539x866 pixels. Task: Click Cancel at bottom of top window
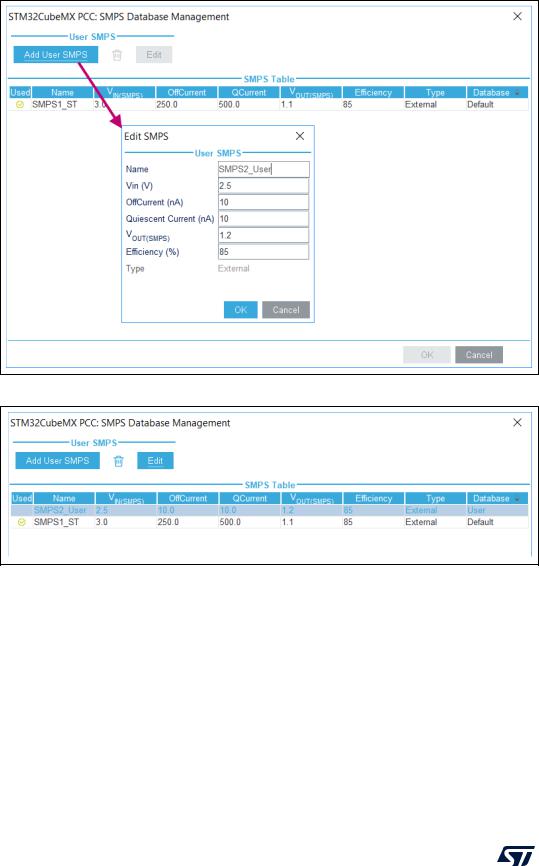479,355
